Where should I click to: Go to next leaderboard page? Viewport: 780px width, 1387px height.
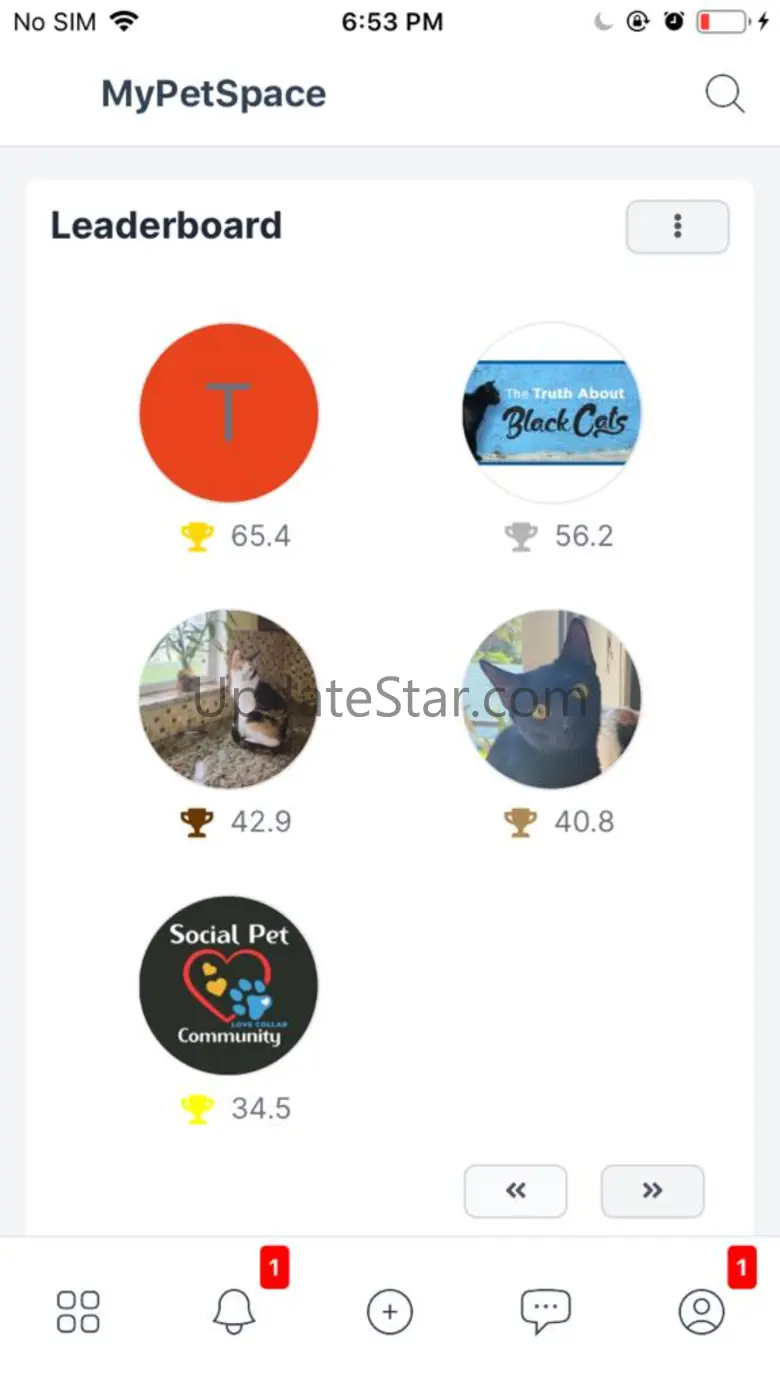pos(652,1191)
